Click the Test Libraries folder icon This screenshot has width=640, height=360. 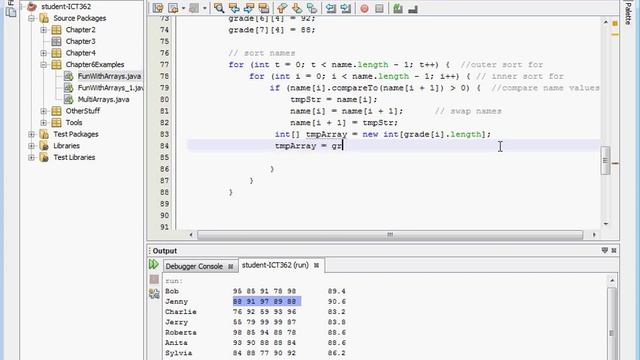tap(44, 158)
